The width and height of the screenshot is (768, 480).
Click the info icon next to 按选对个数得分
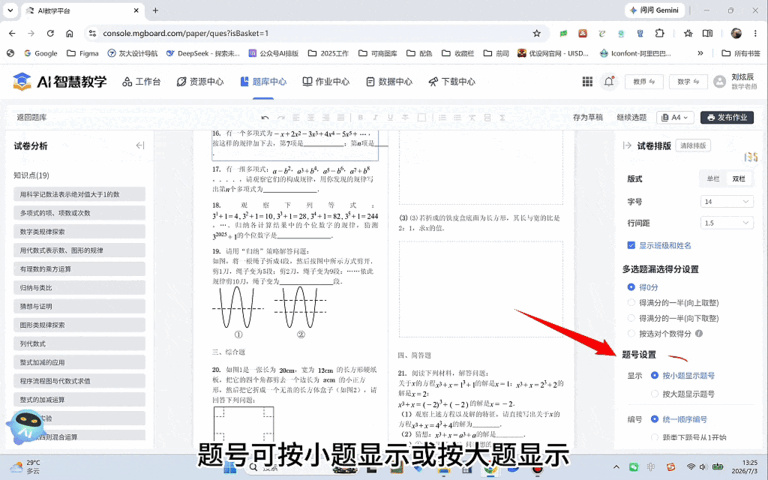click(699, 334)
